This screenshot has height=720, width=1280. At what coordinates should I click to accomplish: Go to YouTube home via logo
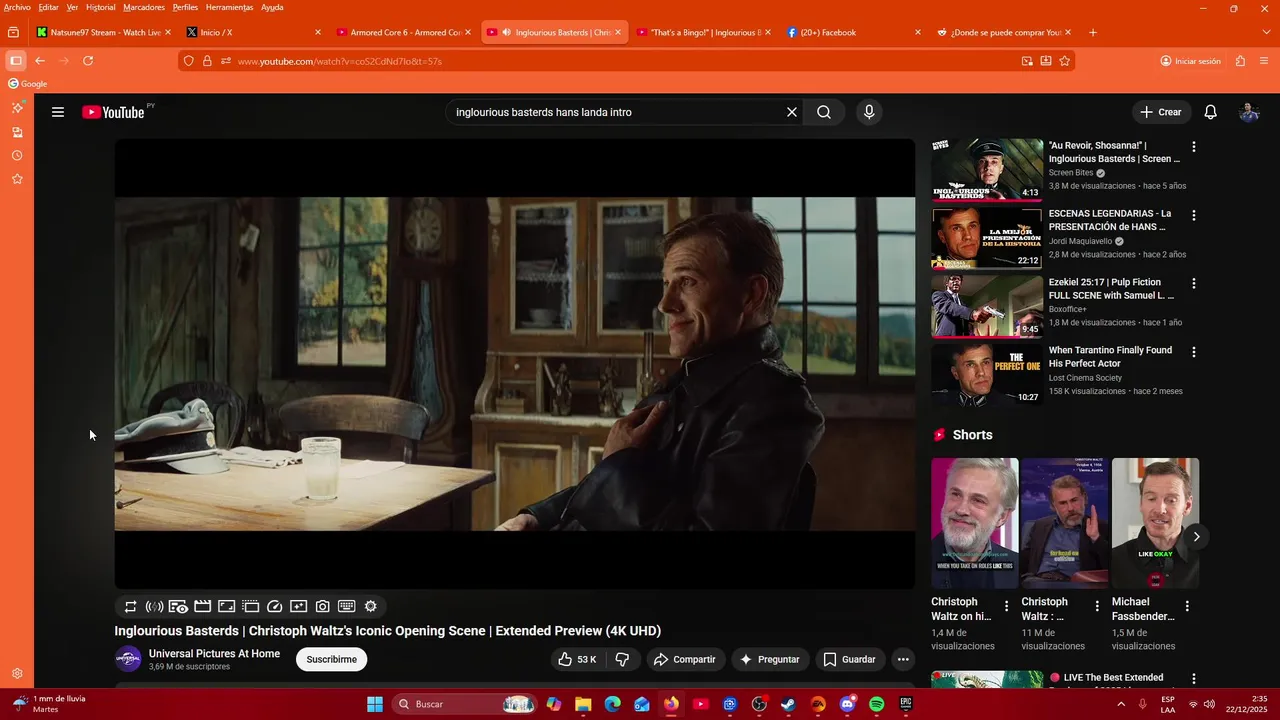[x=113, y=112]
